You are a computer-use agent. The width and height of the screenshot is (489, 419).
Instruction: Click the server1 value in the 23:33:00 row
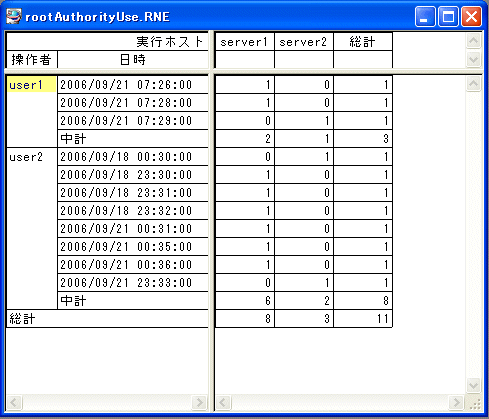(245, 283)
